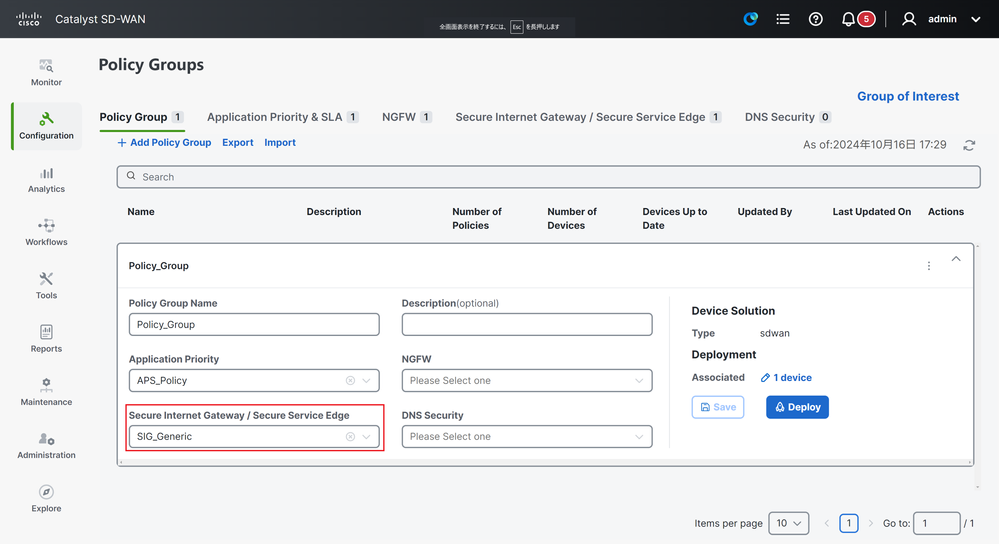Click the Save button
The image size is (999, 544).
pos(718,407)
